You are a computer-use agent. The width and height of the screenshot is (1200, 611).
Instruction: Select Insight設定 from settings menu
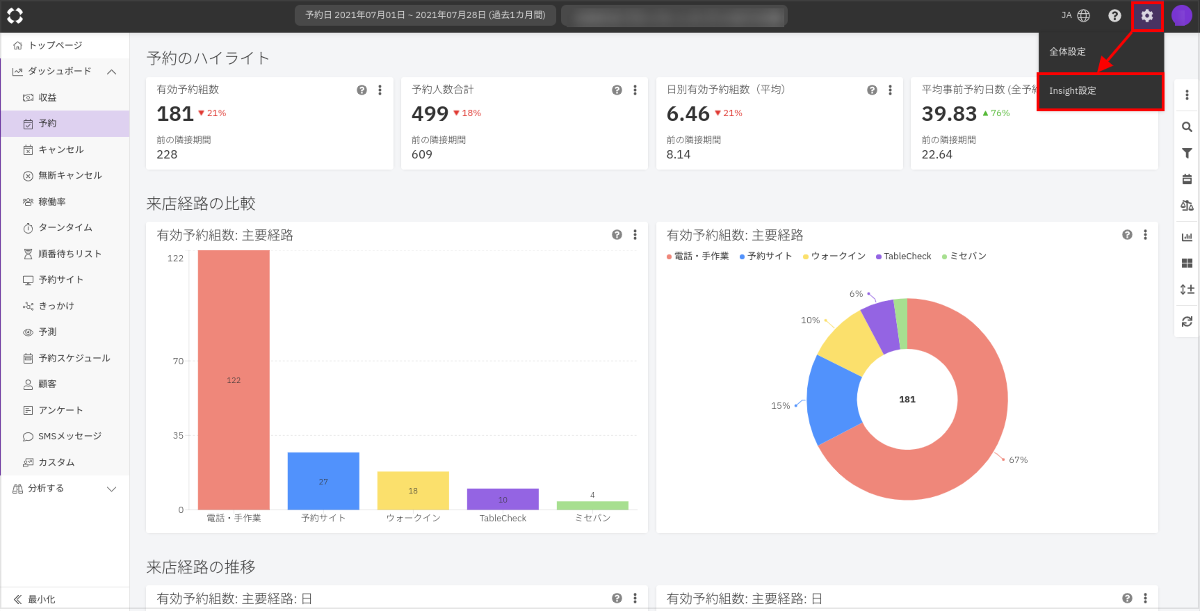tap(1100, 91)
